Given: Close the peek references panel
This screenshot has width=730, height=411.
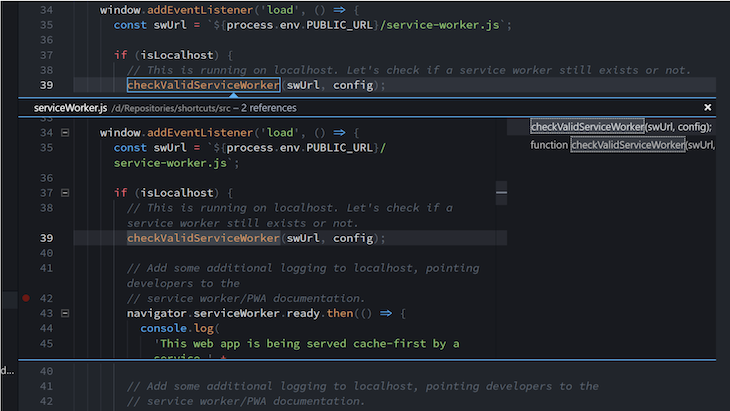Looking at the screenshot, I should [708, 108].
